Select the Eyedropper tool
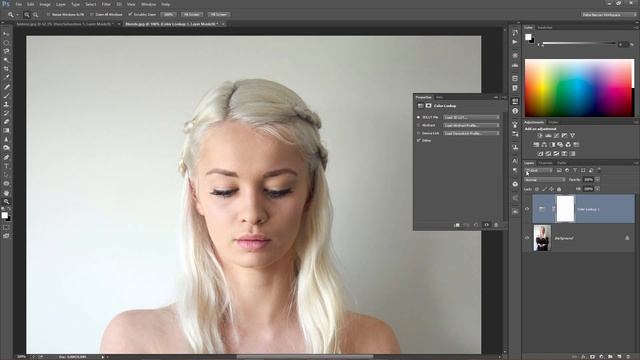This screenshot has height=360, width=640. [6, 78]
